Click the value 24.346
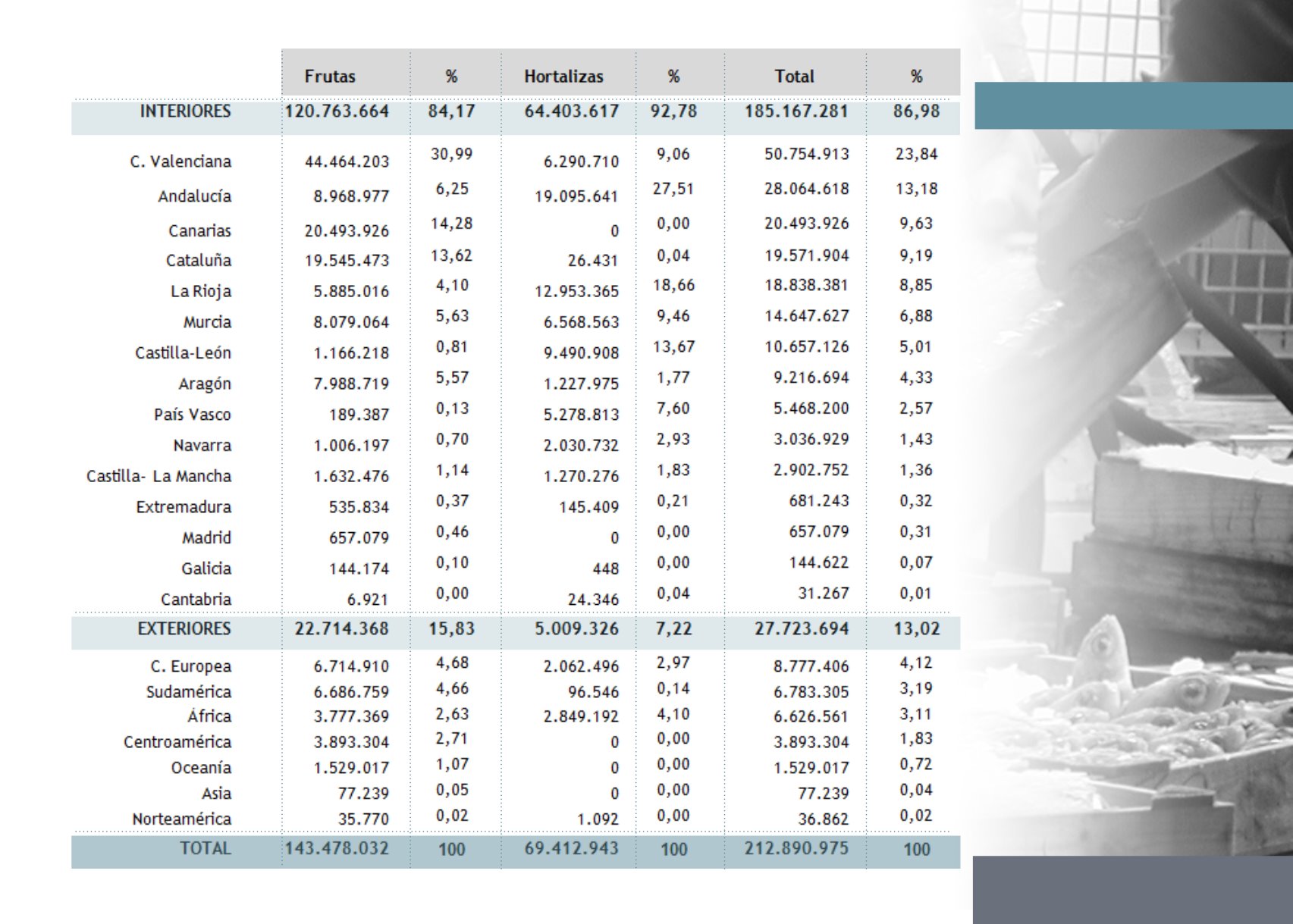 point(593,600)
